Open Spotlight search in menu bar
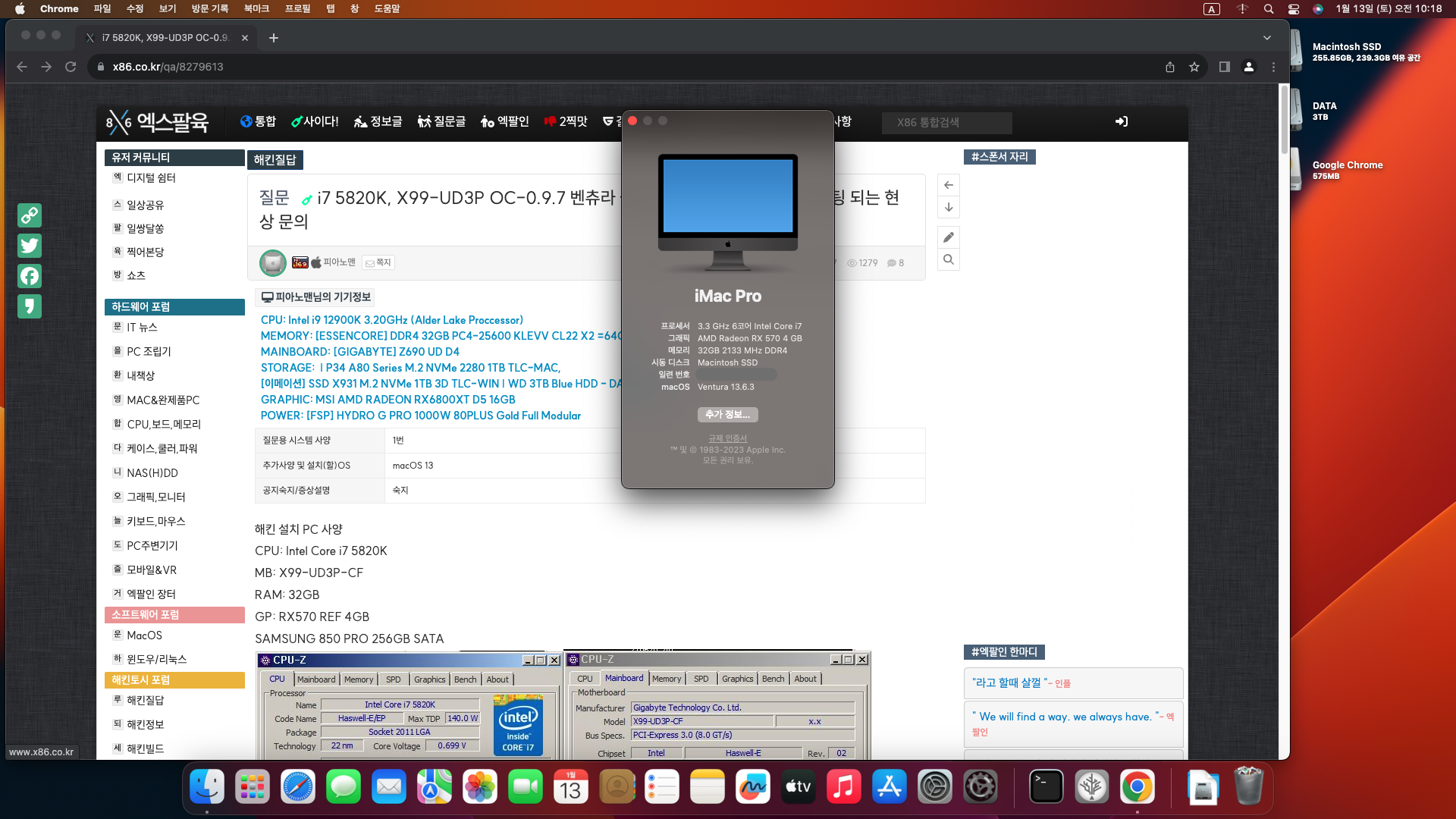Viewport: 1456px width, 819px height. [x=1269, y=9]
